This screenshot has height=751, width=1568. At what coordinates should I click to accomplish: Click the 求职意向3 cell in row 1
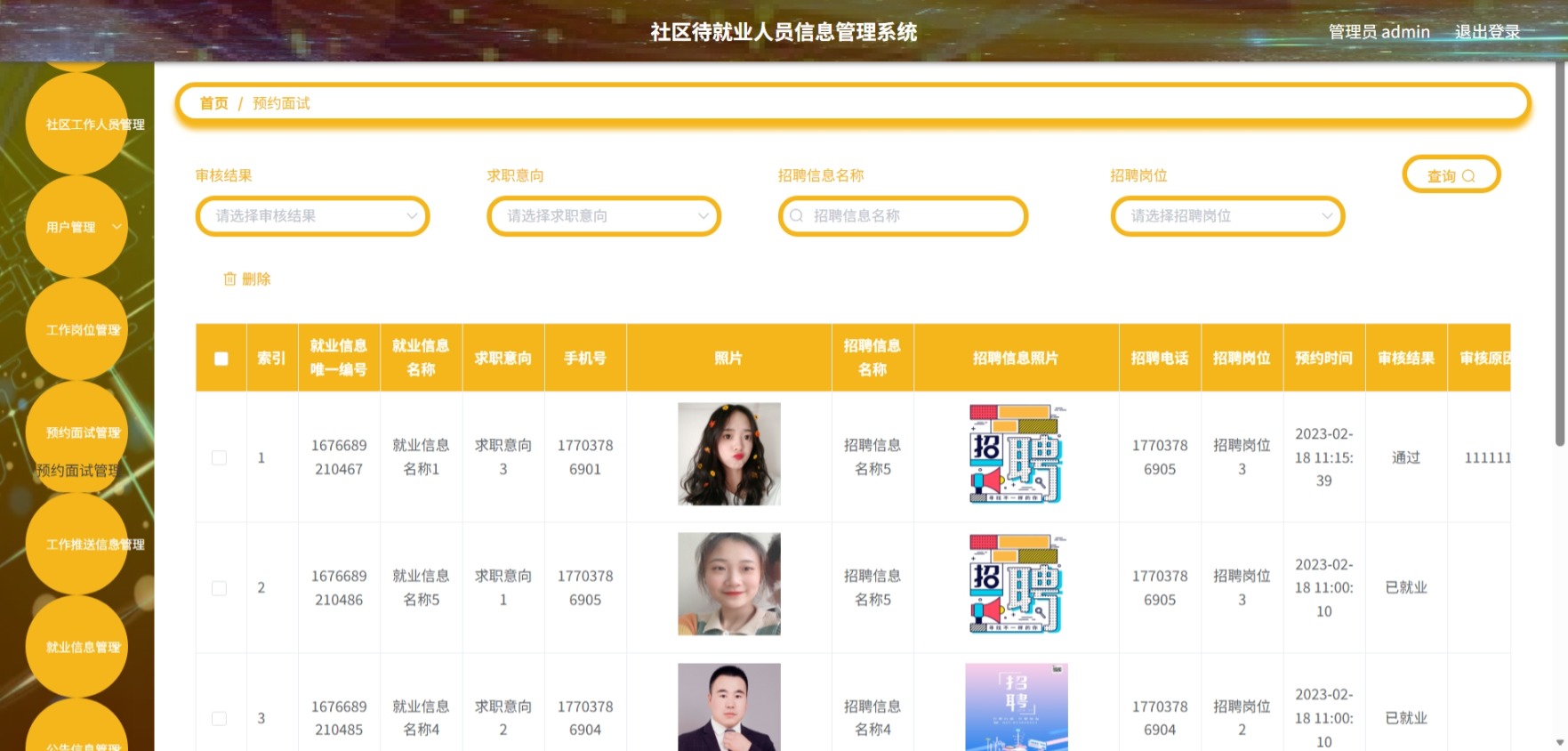(x=503, y=457)
